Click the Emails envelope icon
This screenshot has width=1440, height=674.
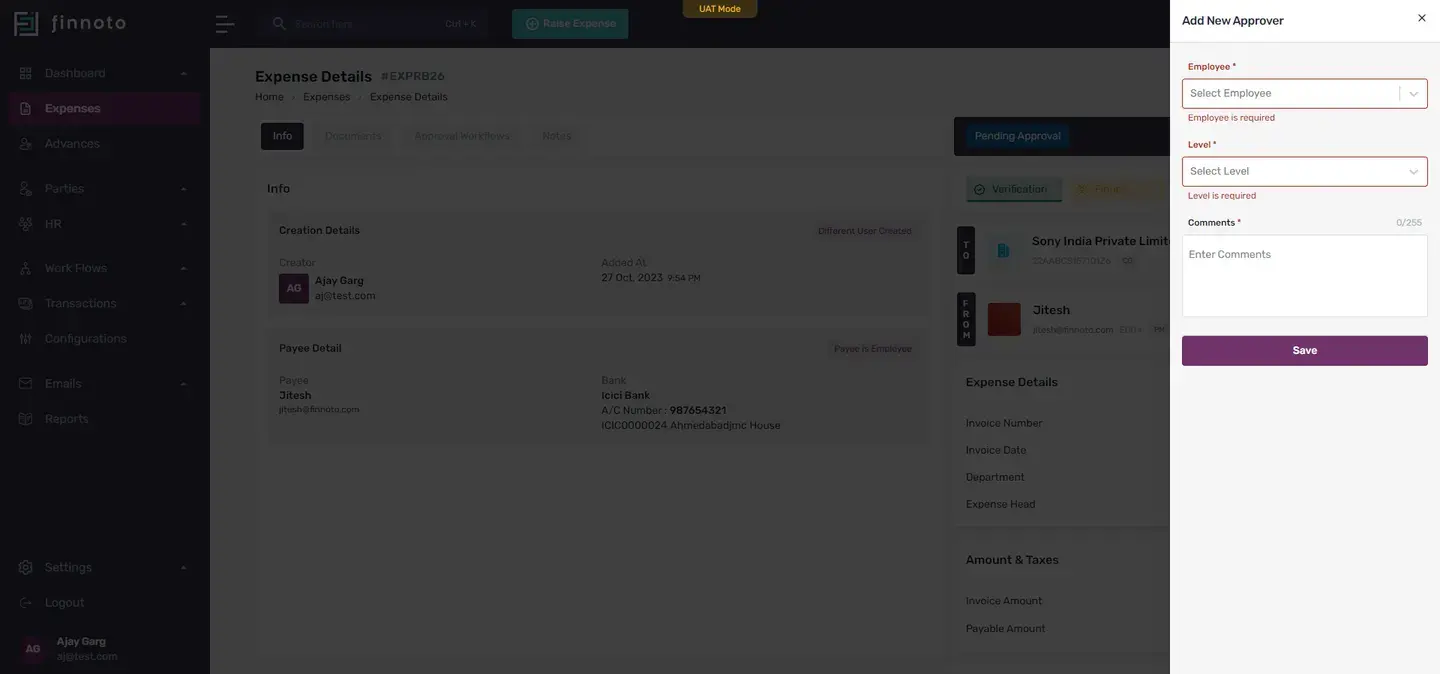tap(26, 384)
